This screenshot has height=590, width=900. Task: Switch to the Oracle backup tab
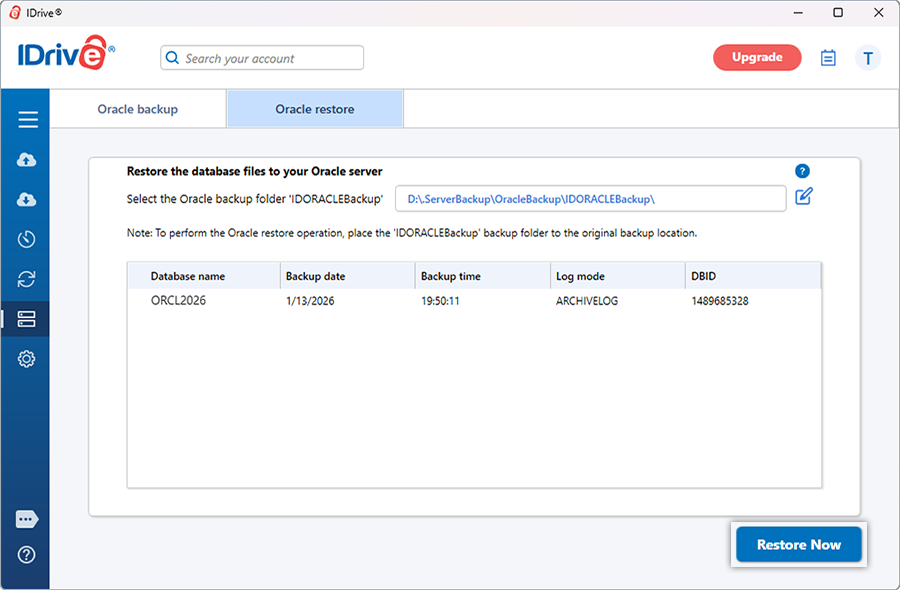click(x=138, y=109)
